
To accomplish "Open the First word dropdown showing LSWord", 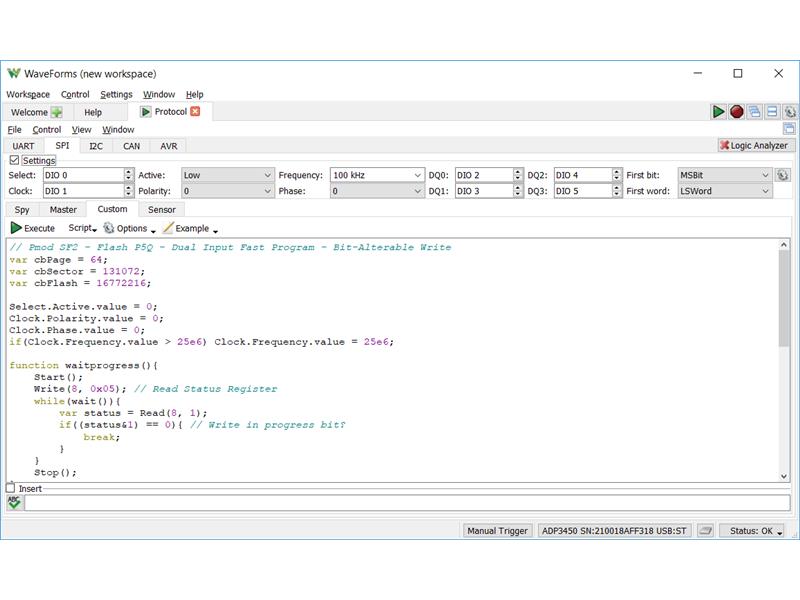I will tap(724, 191).
